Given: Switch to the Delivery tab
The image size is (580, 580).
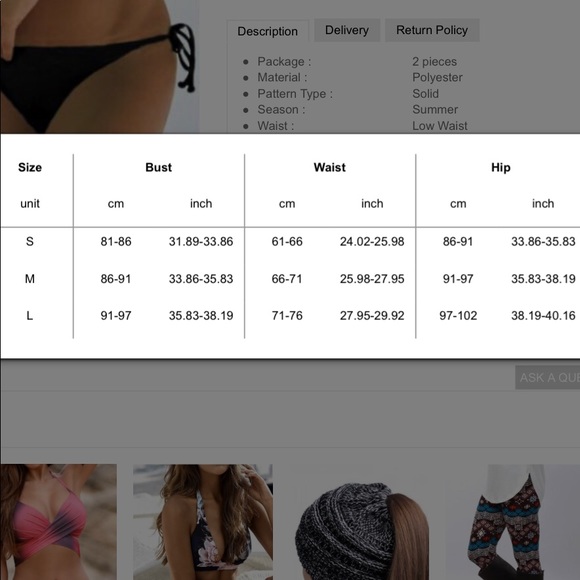Looking at the screenshot, I should point(347,30).
